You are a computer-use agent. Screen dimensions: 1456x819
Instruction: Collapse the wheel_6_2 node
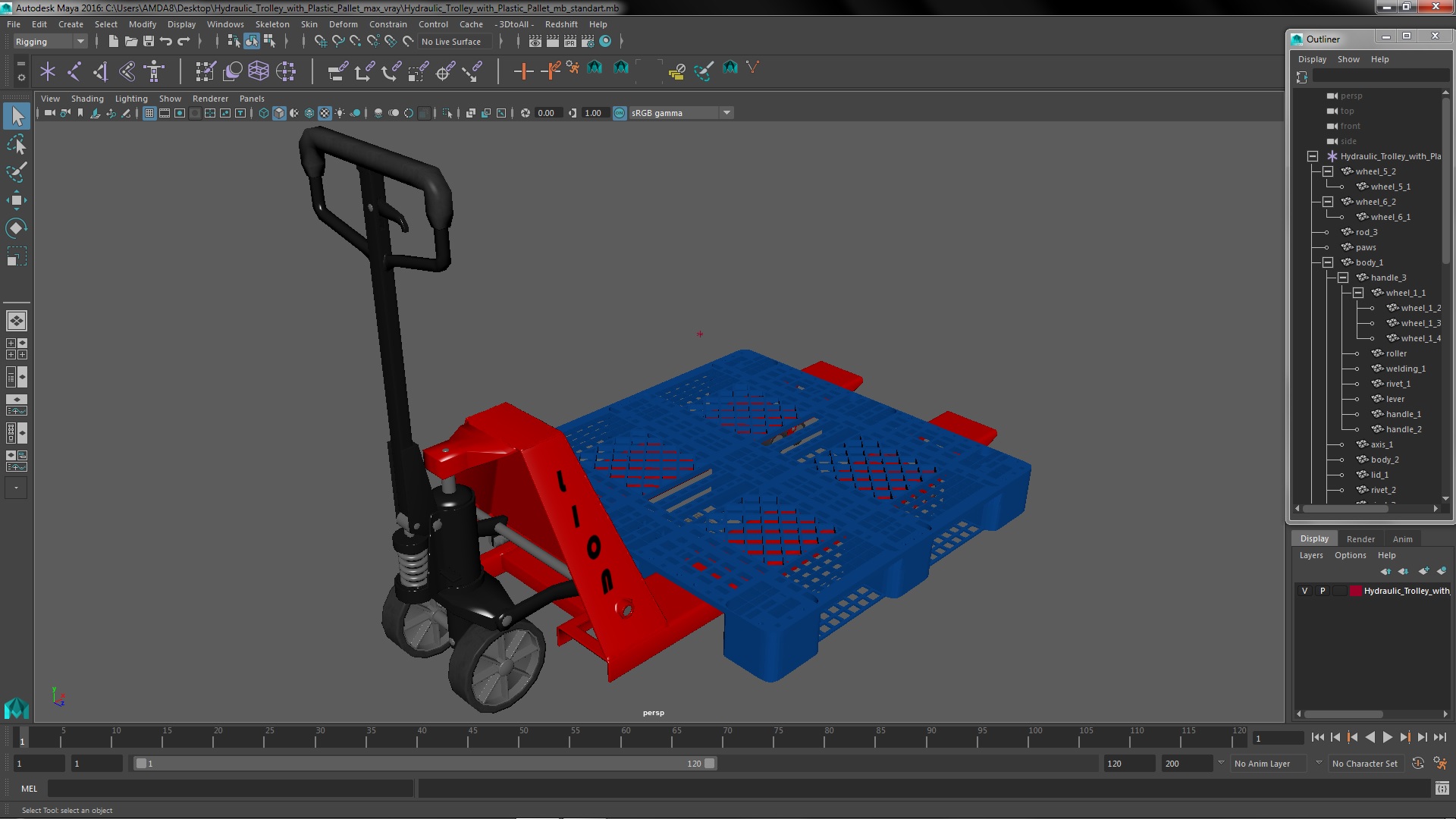coord(1328,202)
